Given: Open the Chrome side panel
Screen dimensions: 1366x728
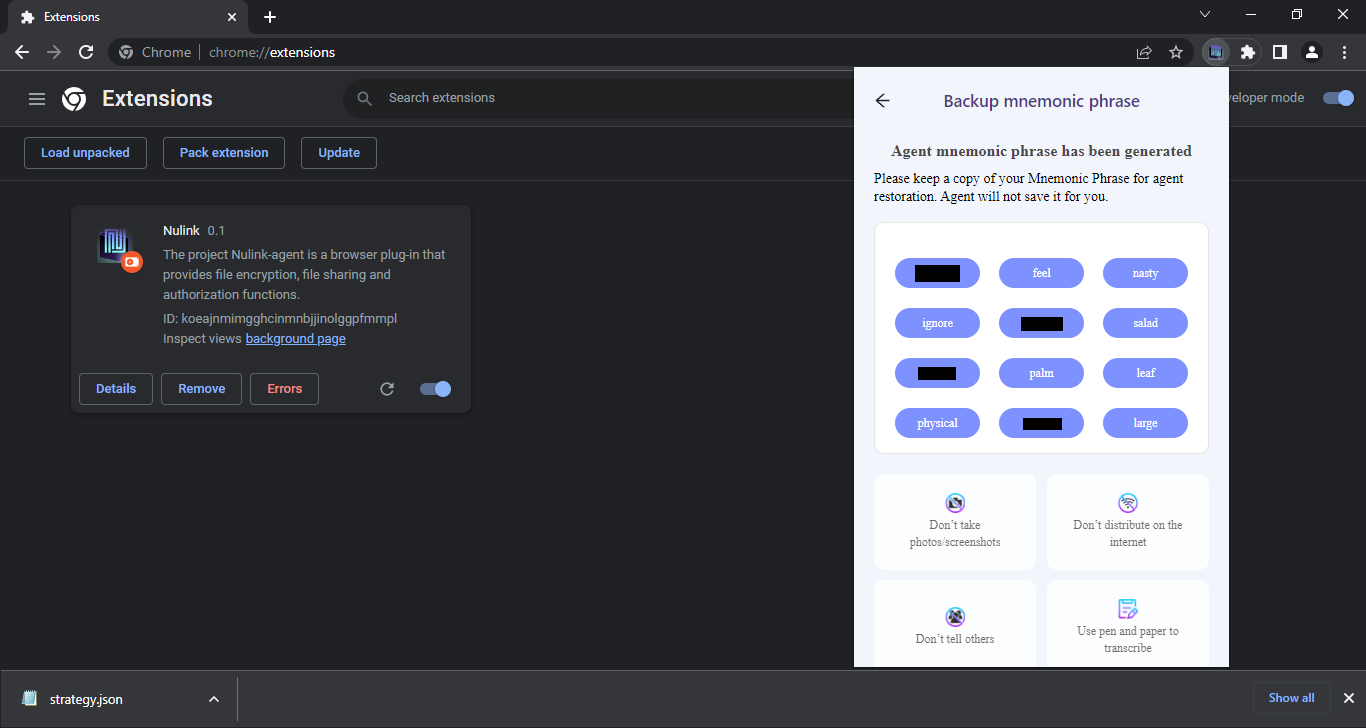Looking at the screenshot, I should click(x=1279, y=52).
